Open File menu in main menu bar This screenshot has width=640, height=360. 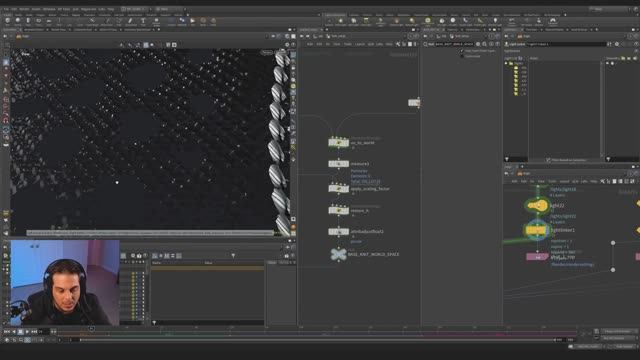[6, 9]
